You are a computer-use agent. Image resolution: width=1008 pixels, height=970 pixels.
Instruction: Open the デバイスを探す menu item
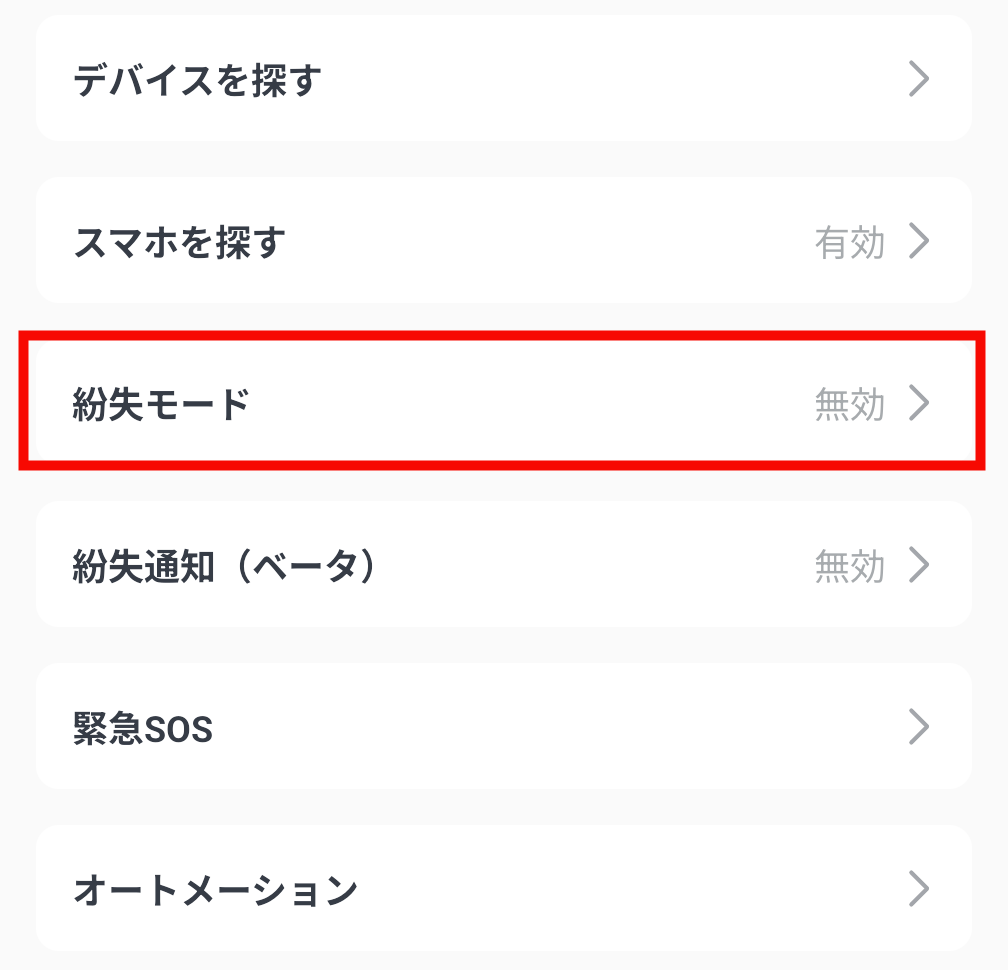(197, 80)
